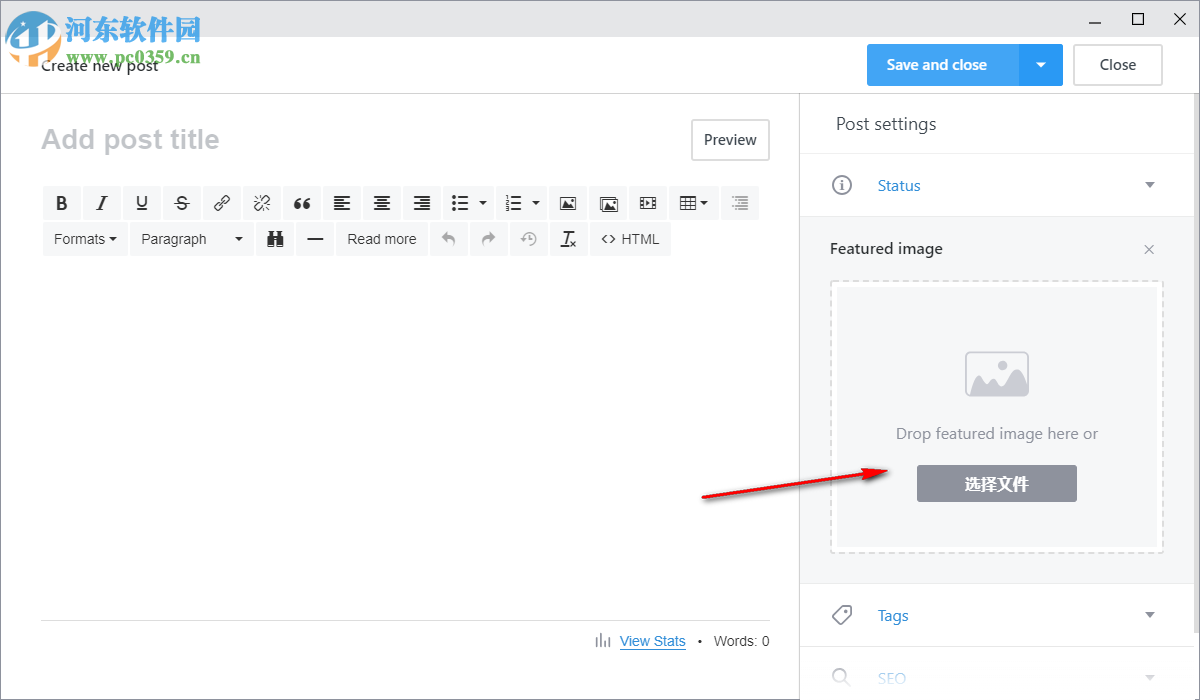Switch to HTML source view
The image size is (1200, 700).
coord(631,239)
